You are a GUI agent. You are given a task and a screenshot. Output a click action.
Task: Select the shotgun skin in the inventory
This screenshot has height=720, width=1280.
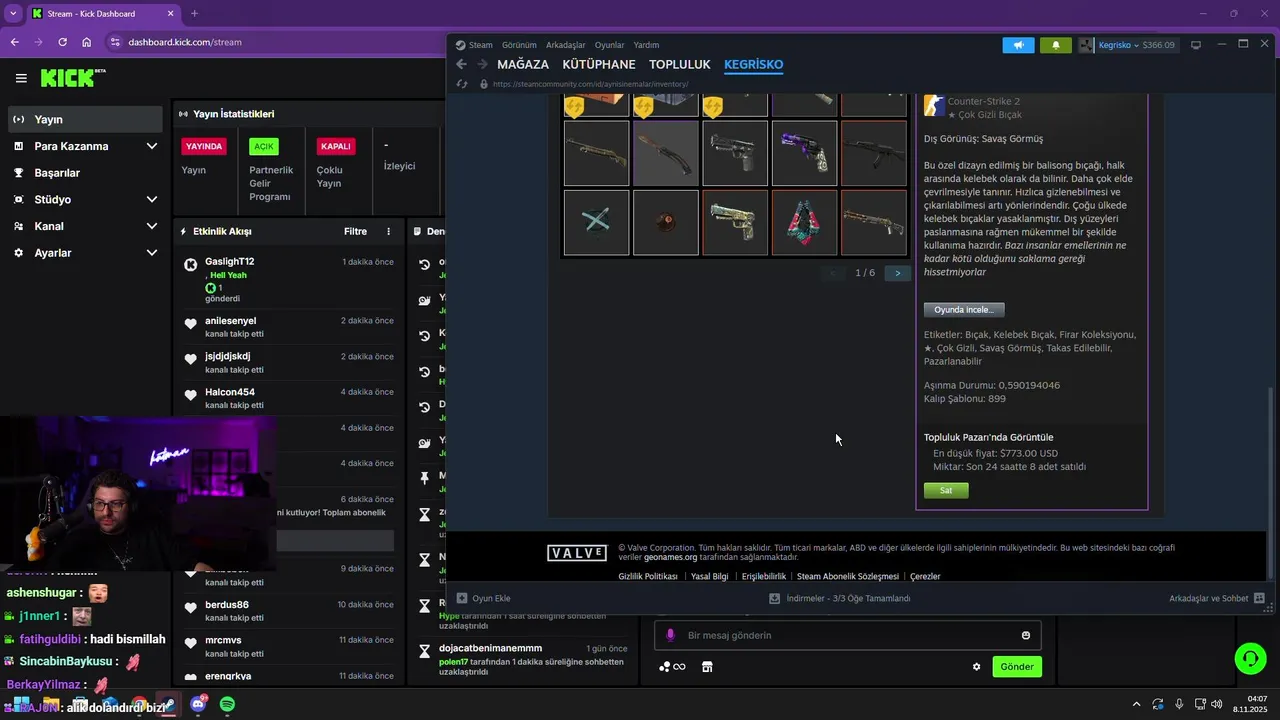[596, 153]
